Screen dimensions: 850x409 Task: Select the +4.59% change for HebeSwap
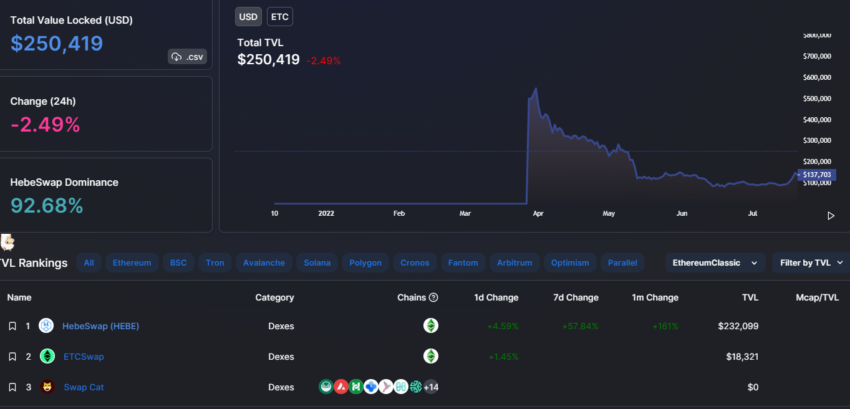tap(503, 326)
